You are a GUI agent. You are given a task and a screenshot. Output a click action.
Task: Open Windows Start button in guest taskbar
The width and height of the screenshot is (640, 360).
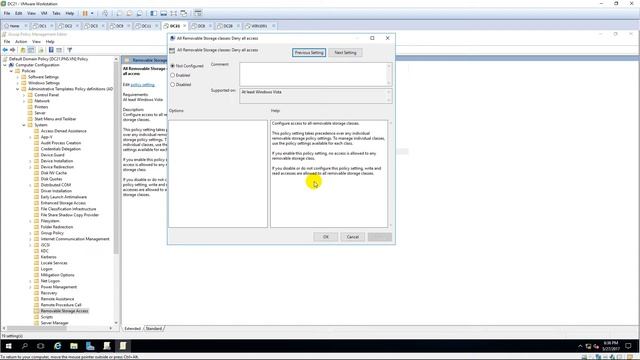click(8, 346)
